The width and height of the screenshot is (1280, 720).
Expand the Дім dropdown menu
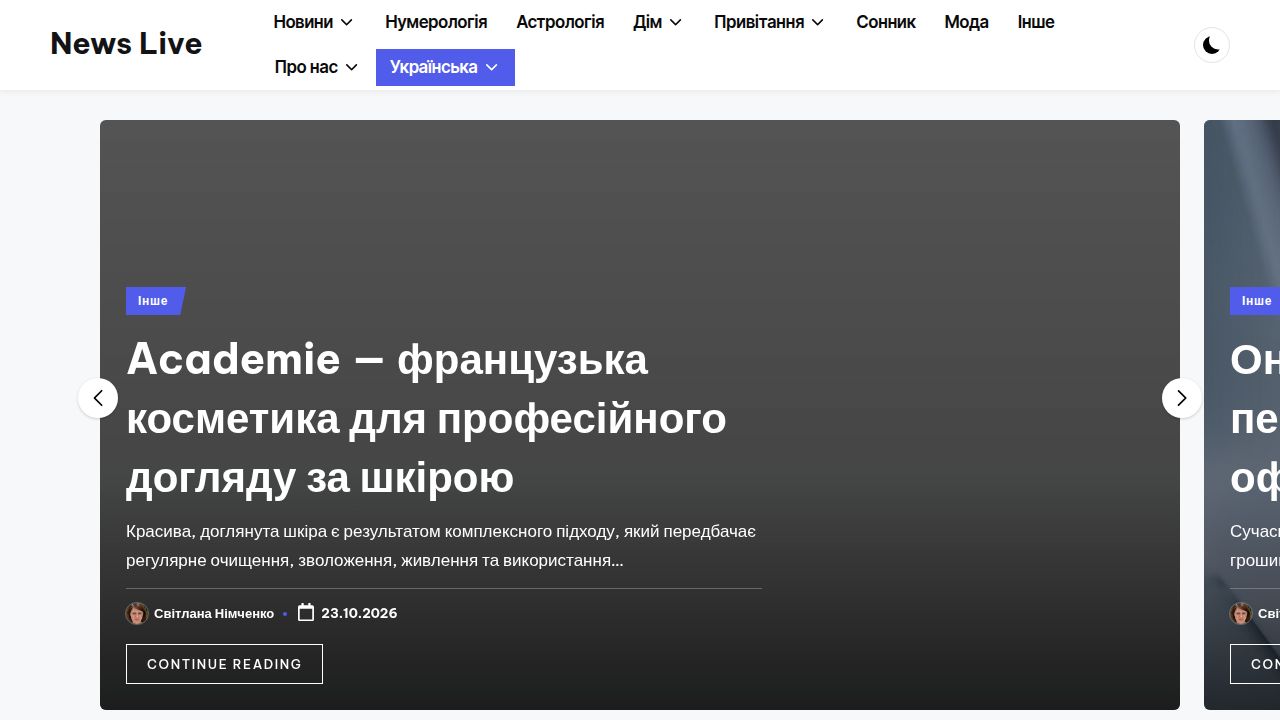657,22
